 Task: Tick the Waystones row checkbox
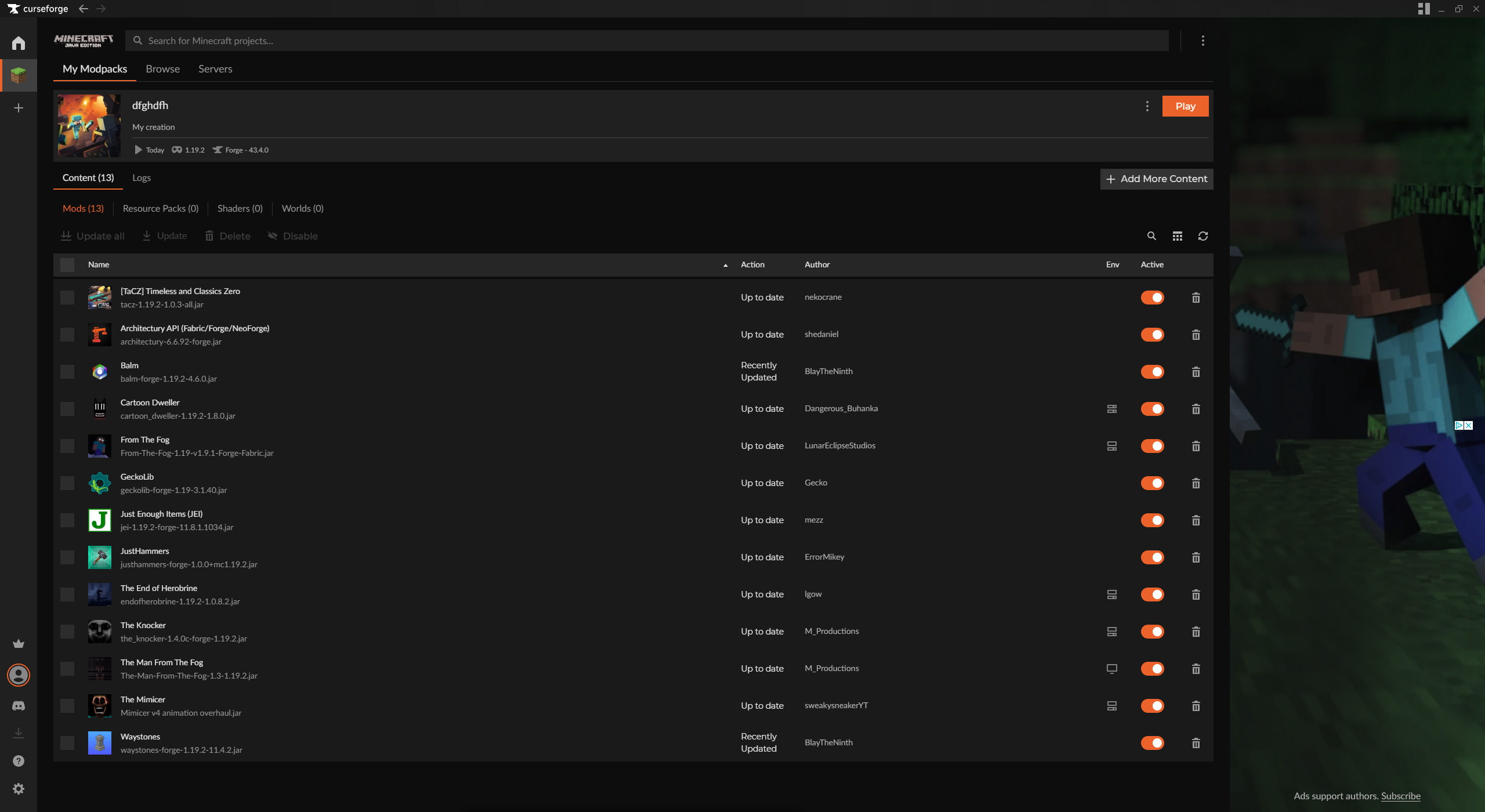(67, 743)
